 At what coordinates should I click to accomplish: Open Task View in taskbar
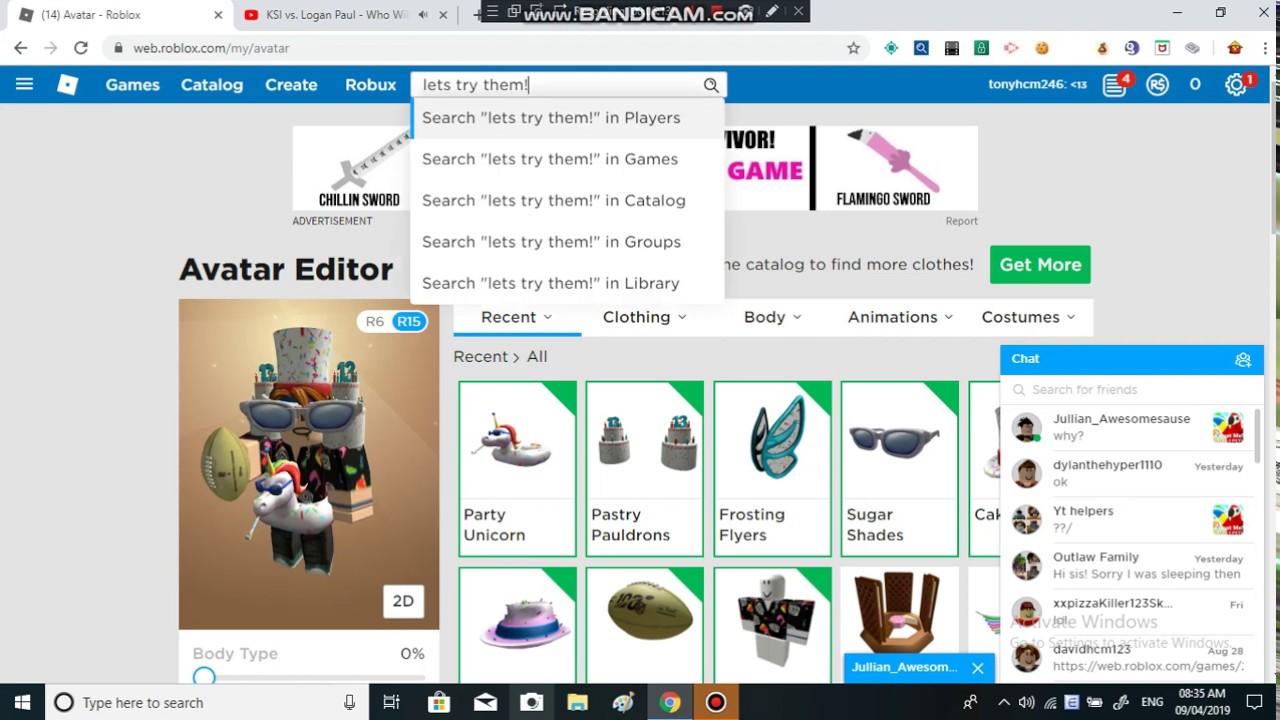(391, 703)
